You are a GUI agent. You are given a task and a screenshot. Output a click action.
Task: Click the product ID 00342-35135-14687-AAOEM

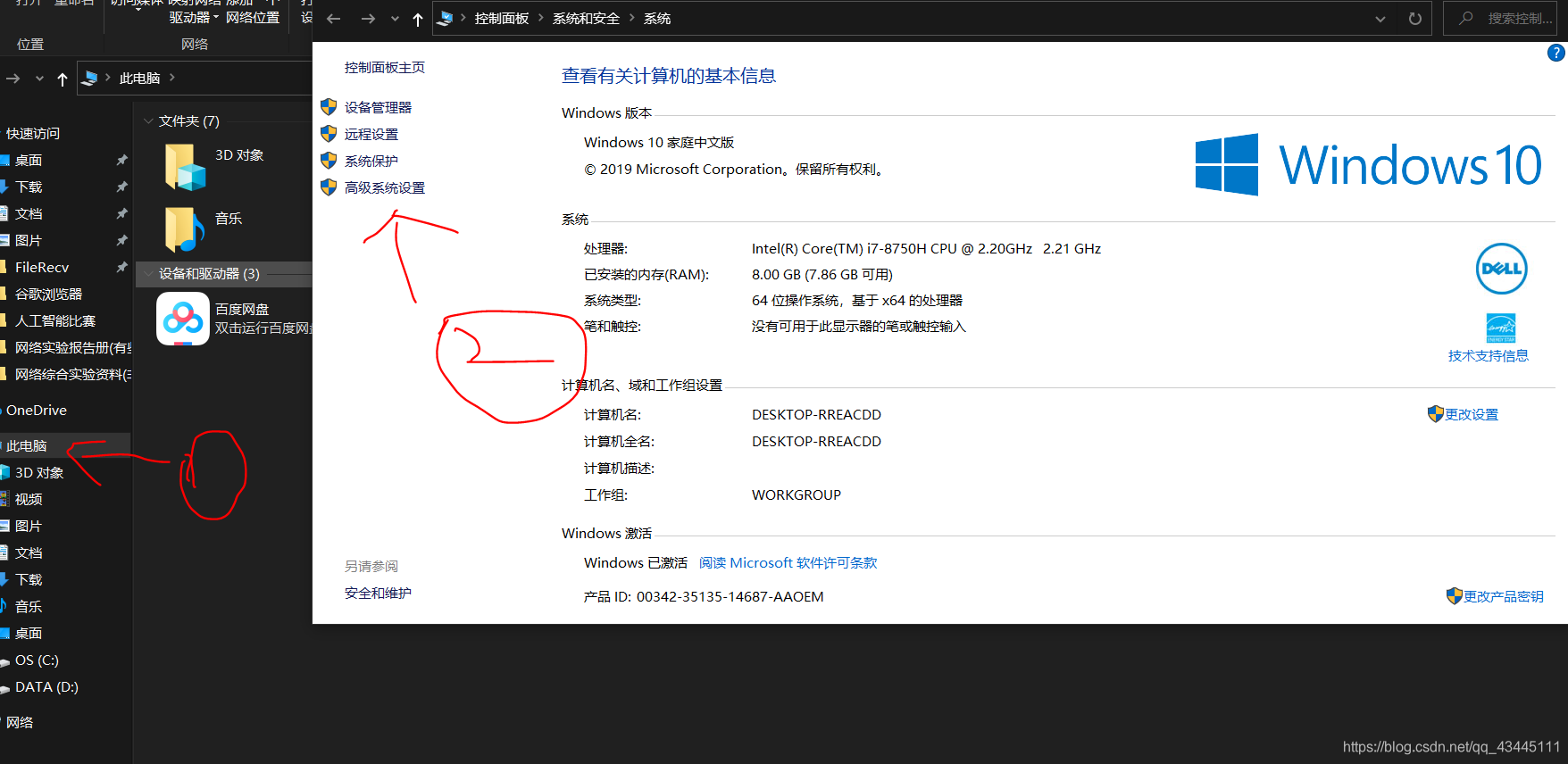coord(730,596)
